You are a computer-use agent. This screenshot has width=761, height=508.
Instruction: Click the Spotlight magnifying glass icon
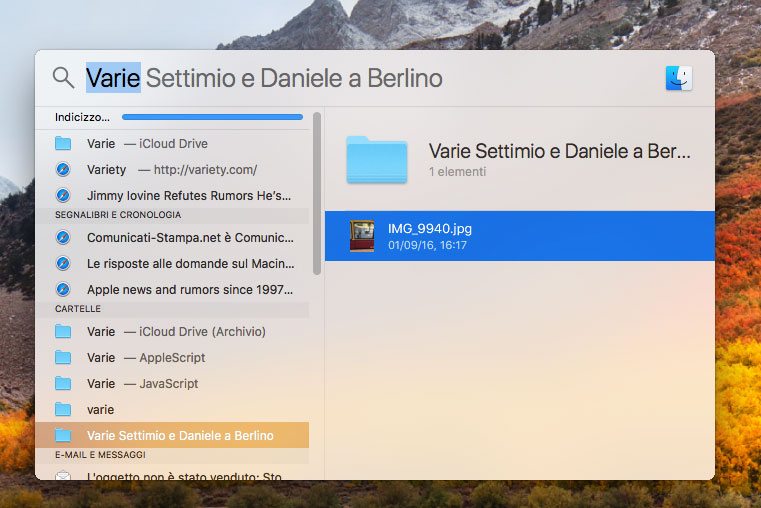(x=63, y=78)
